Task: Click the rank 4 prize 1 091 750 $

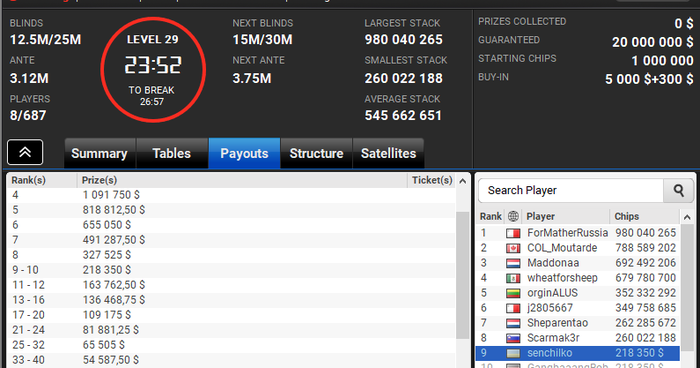Action: (111, 195)
